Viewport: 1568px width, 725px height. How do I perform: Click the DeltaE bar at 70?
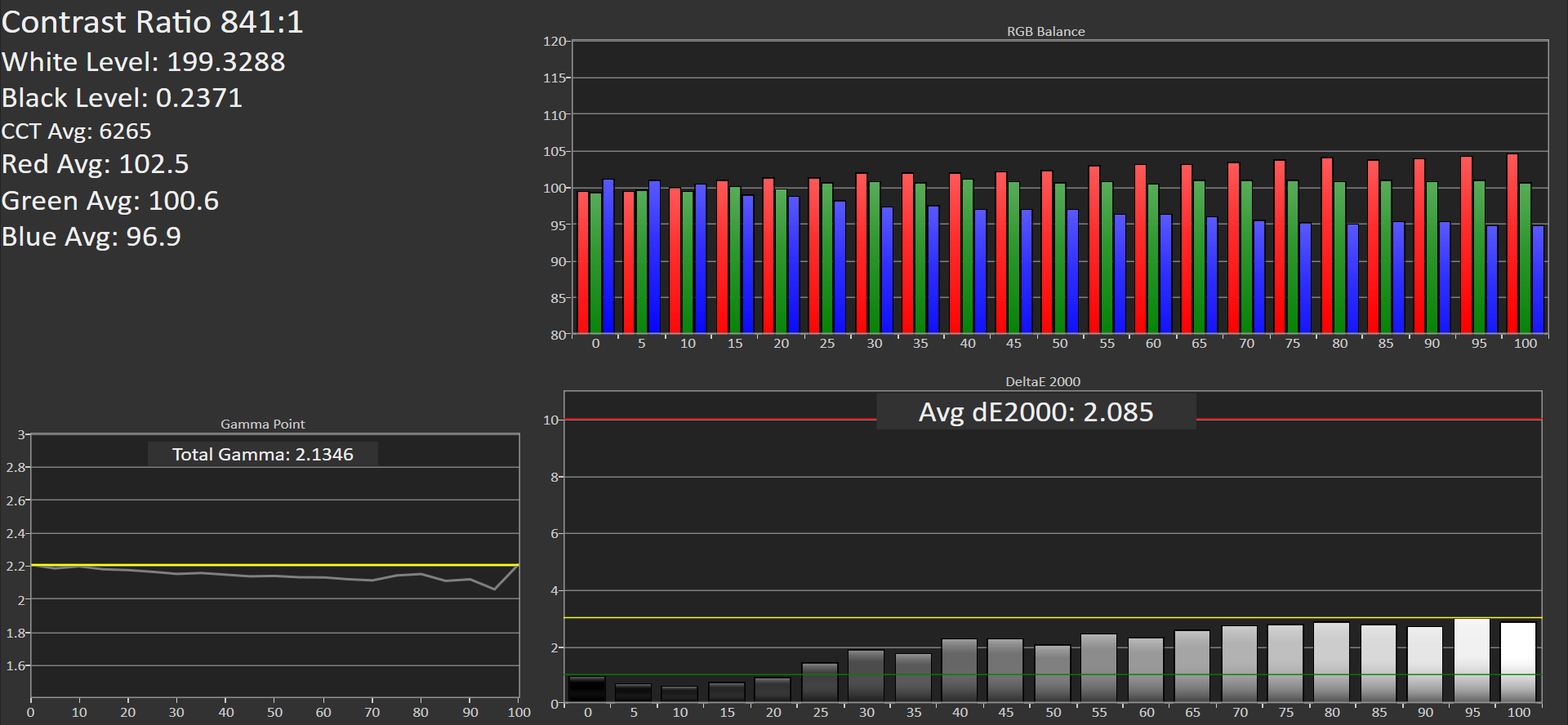(x=1240, y=665)
